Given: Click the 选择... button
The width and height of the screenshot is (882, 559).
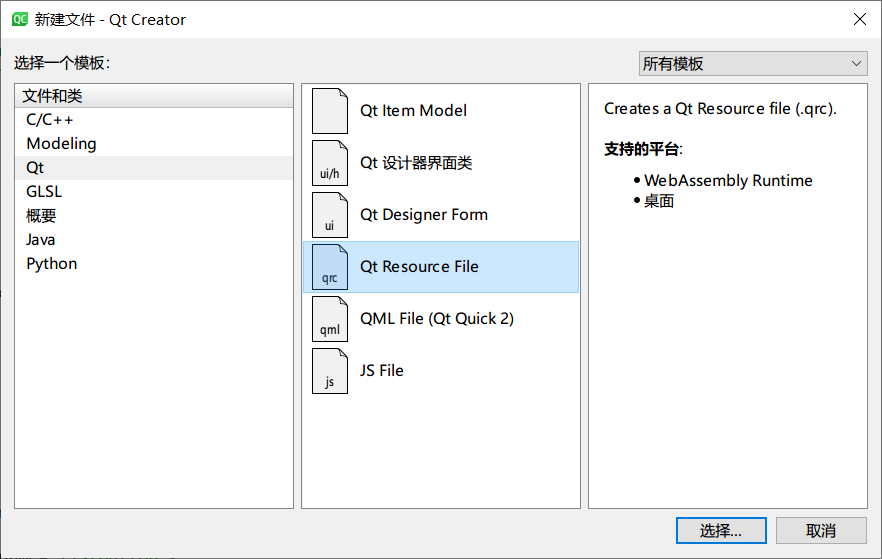Looking at the screenshot, I should click(721, 530).
